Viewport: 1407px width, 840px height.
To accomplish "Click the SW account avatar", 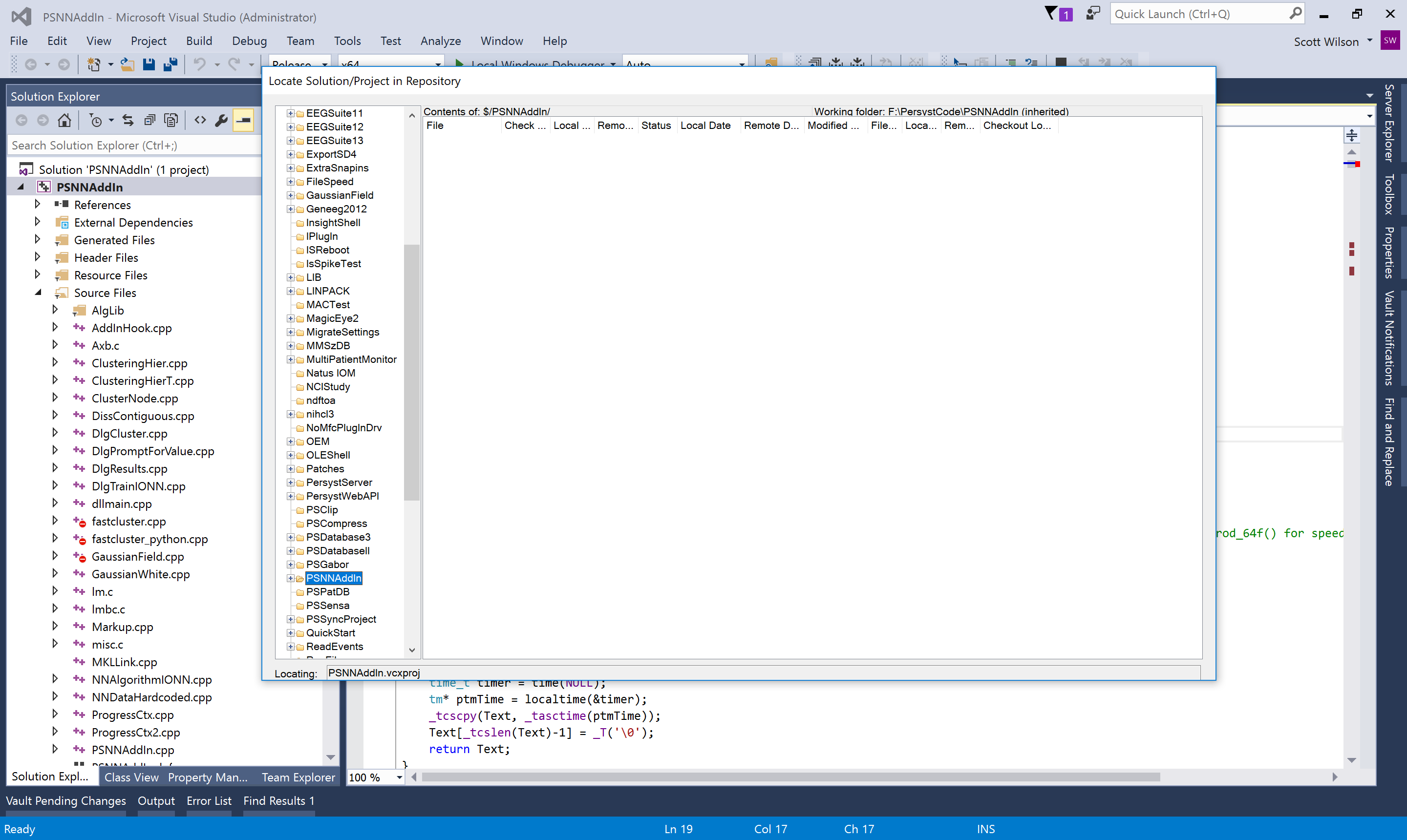I will tap(1390, 40).
